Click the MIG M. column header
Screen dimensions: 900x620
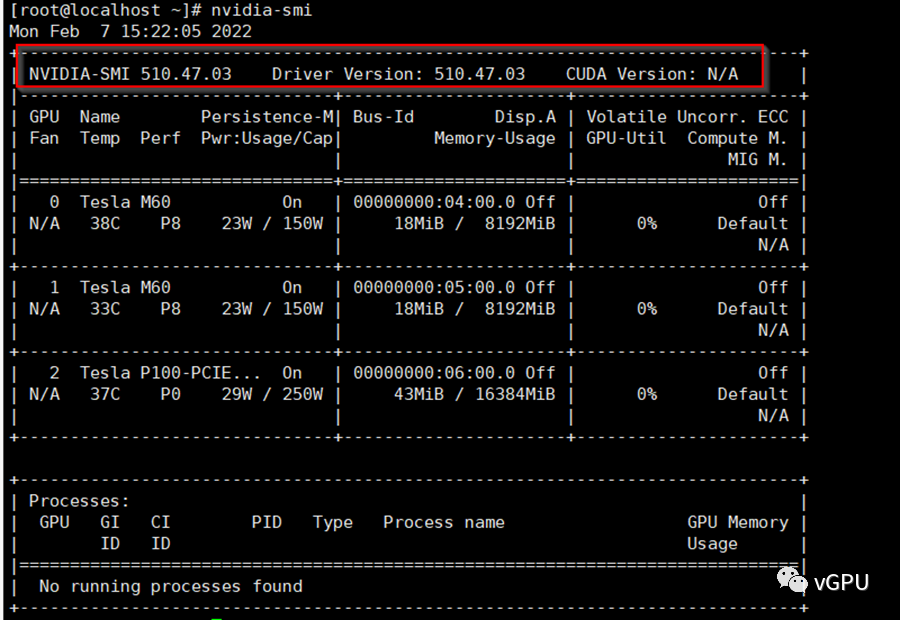(x=757, y=159)
